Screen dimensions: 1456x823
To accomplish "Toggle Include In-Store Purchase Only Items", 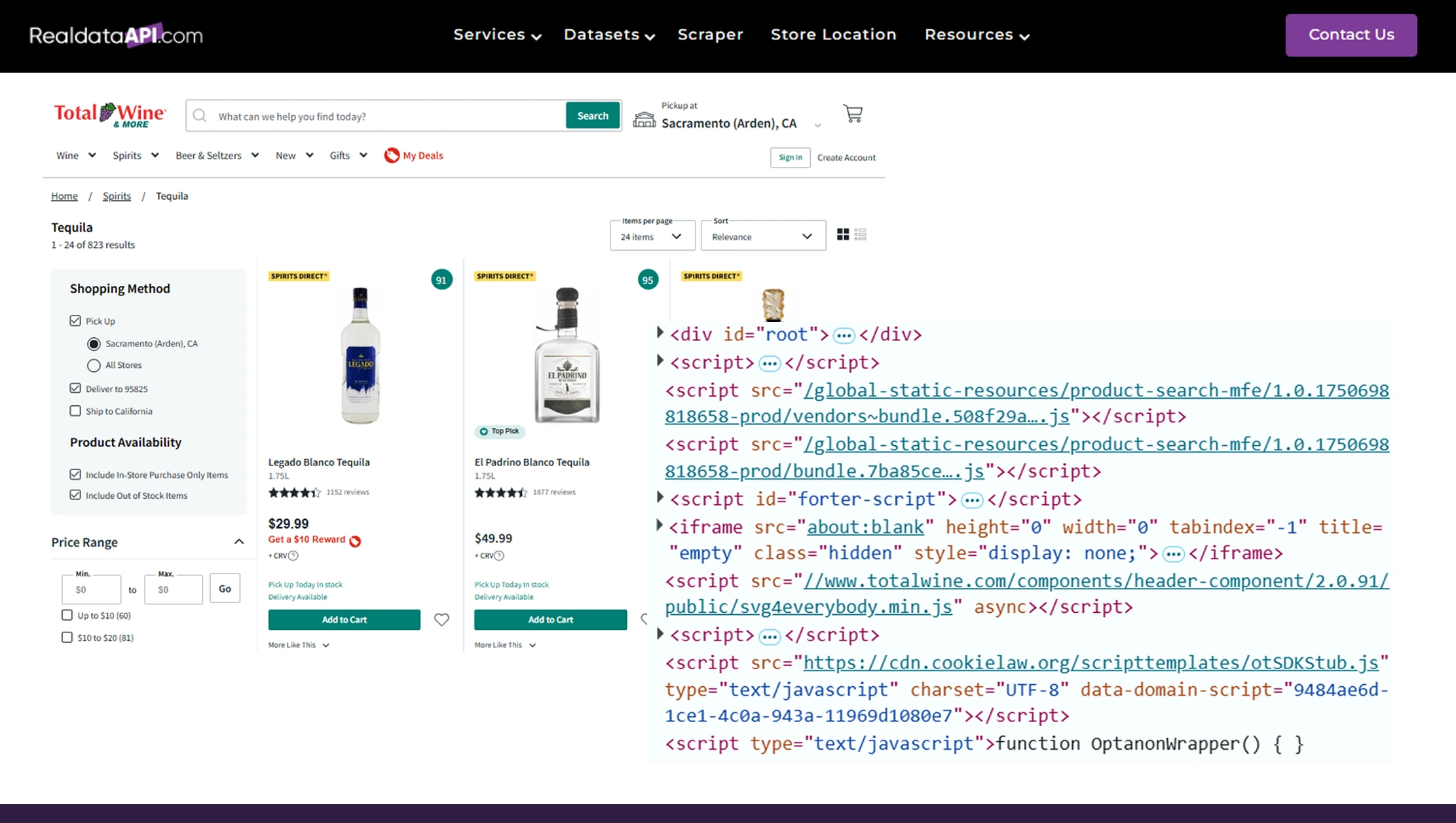I will [x=75, y=475].
